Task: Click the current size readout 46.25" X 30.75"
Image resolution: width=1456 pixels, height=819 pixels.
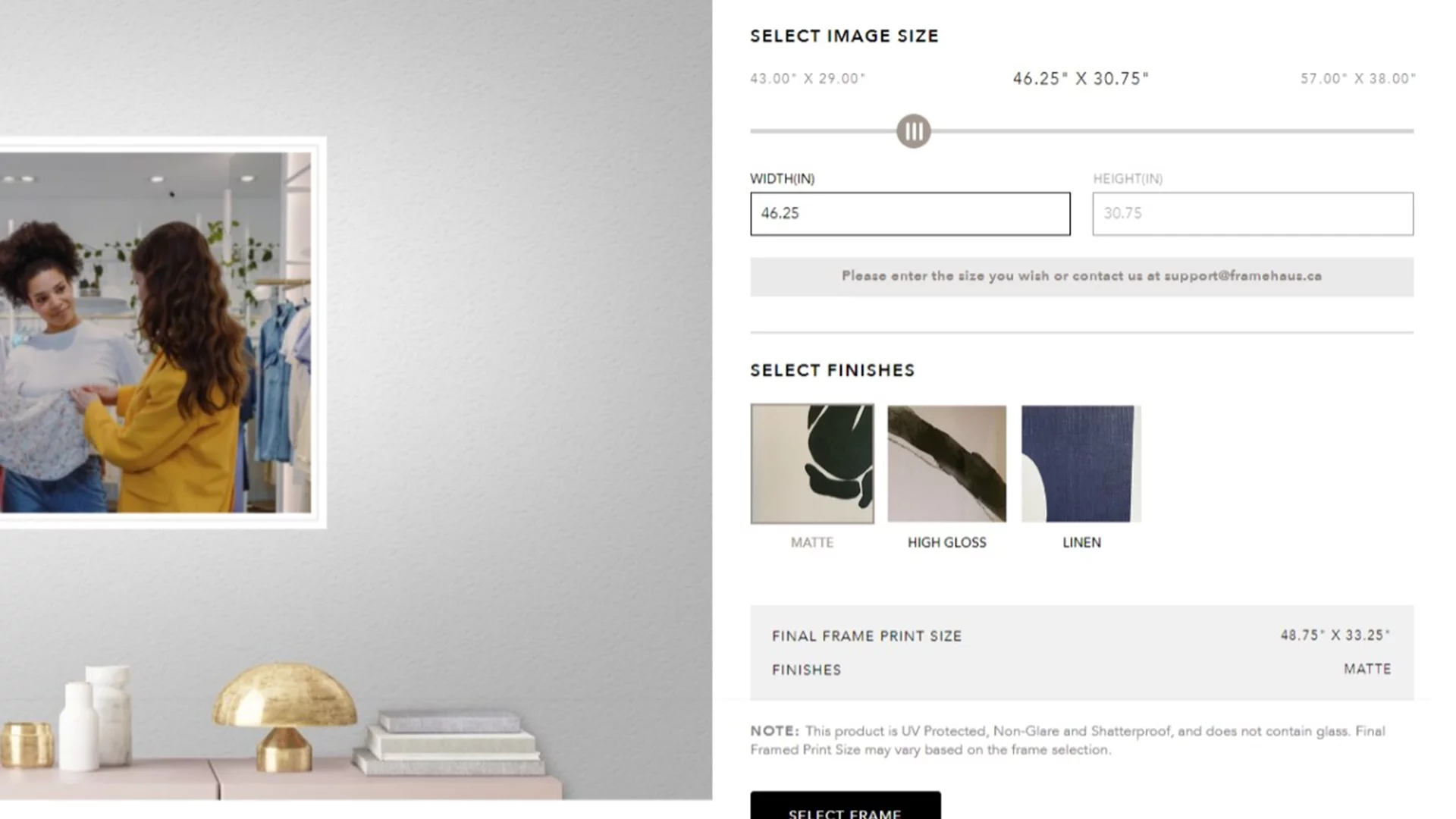Action: pos(1081,79)
